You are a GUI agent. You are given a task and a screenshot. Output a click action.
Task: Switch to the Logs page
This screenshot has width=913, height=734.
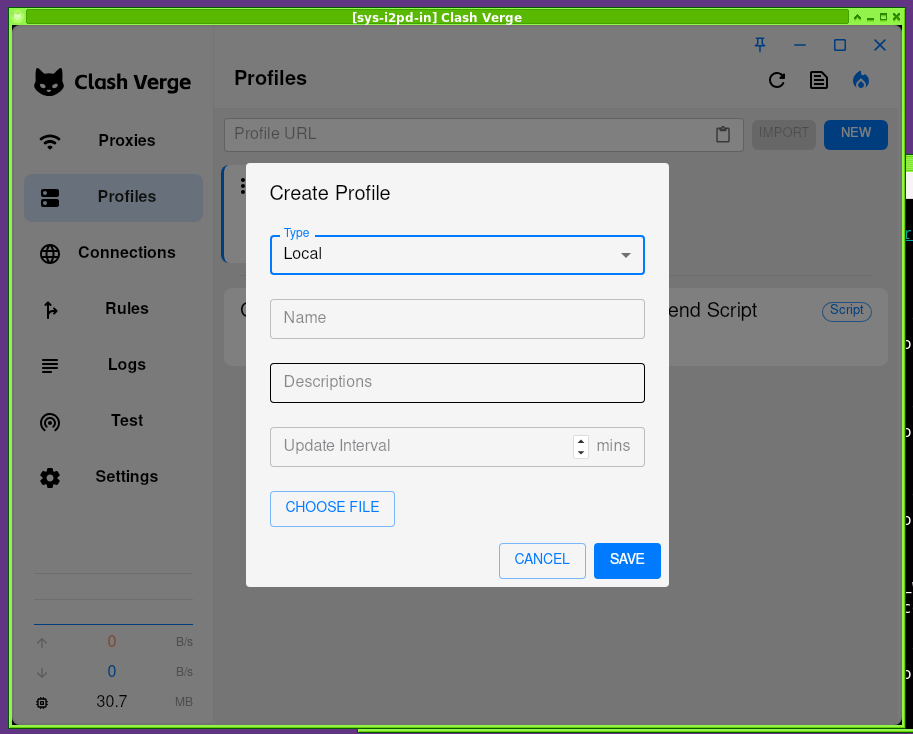pos(114,366)
